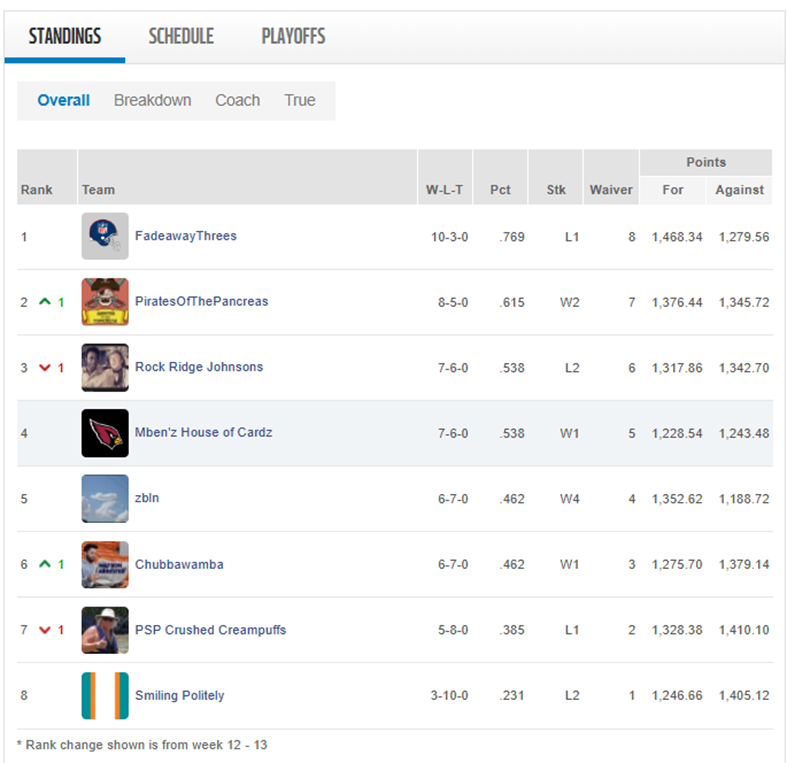Click the 1,228.54 points for value
The height and width of the screenshot is (763, 787).
click(677, 433)
